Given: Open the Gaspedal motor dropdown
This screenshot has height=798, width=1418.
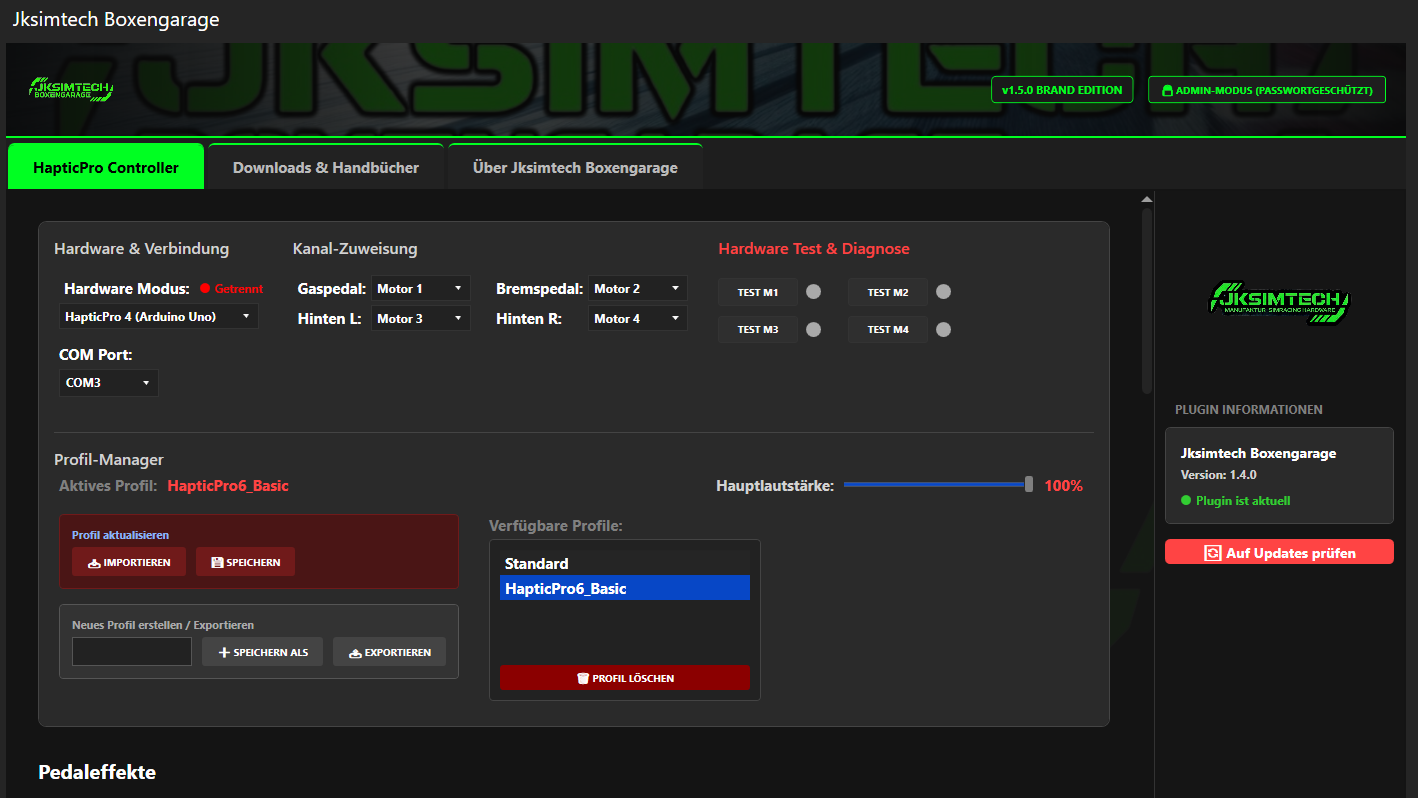Looking at the screenshot, I should (x=421, y=288).
